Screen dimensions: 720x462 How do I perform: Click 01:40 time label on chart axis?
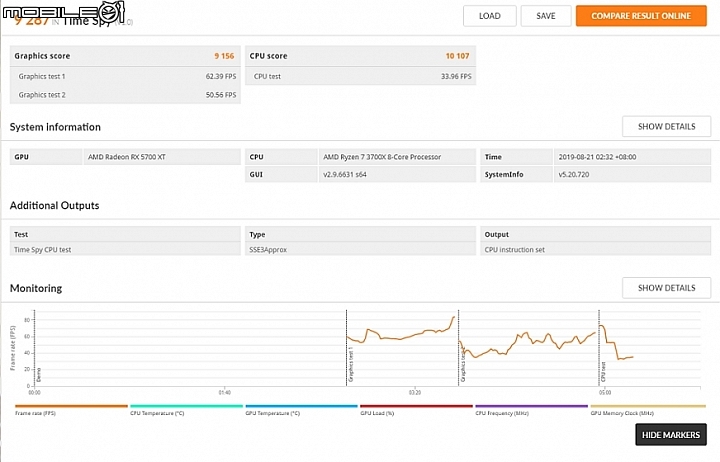(x=225, y=393)
